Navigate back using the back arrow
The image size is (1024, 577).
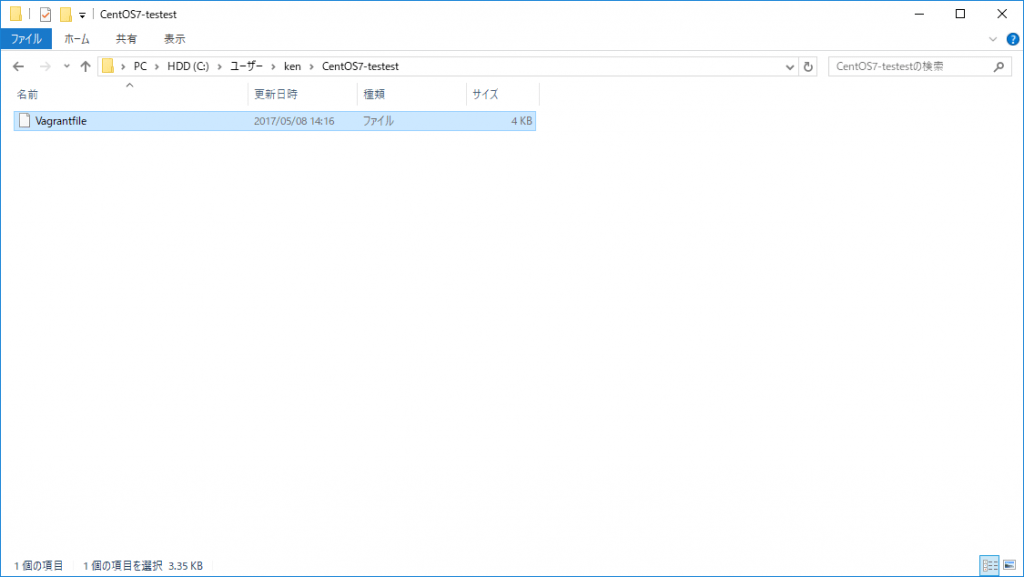tap(18, 66)
